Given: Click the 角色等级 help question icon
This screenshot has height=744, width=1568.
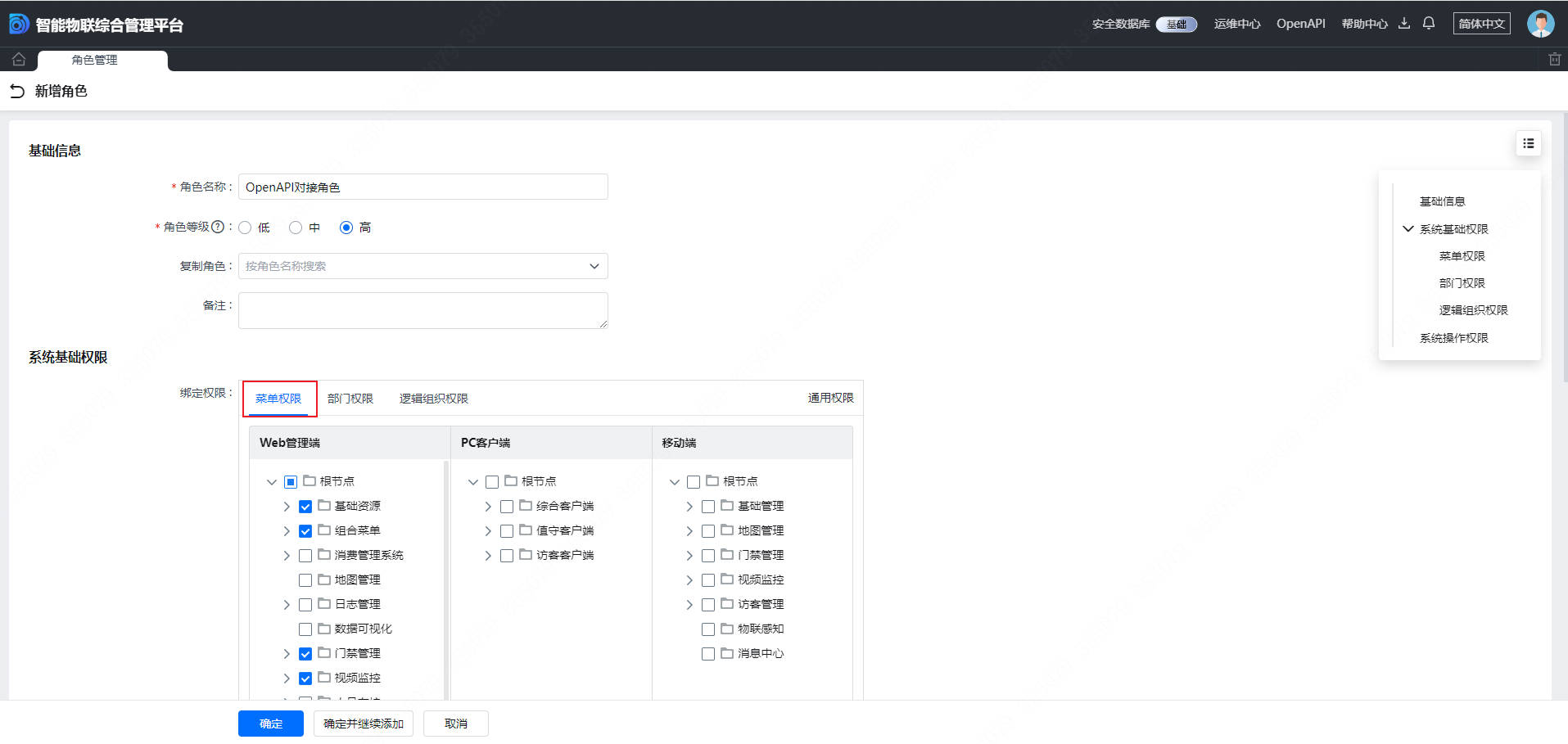Looking at the screenshot, I should [218, 227].
